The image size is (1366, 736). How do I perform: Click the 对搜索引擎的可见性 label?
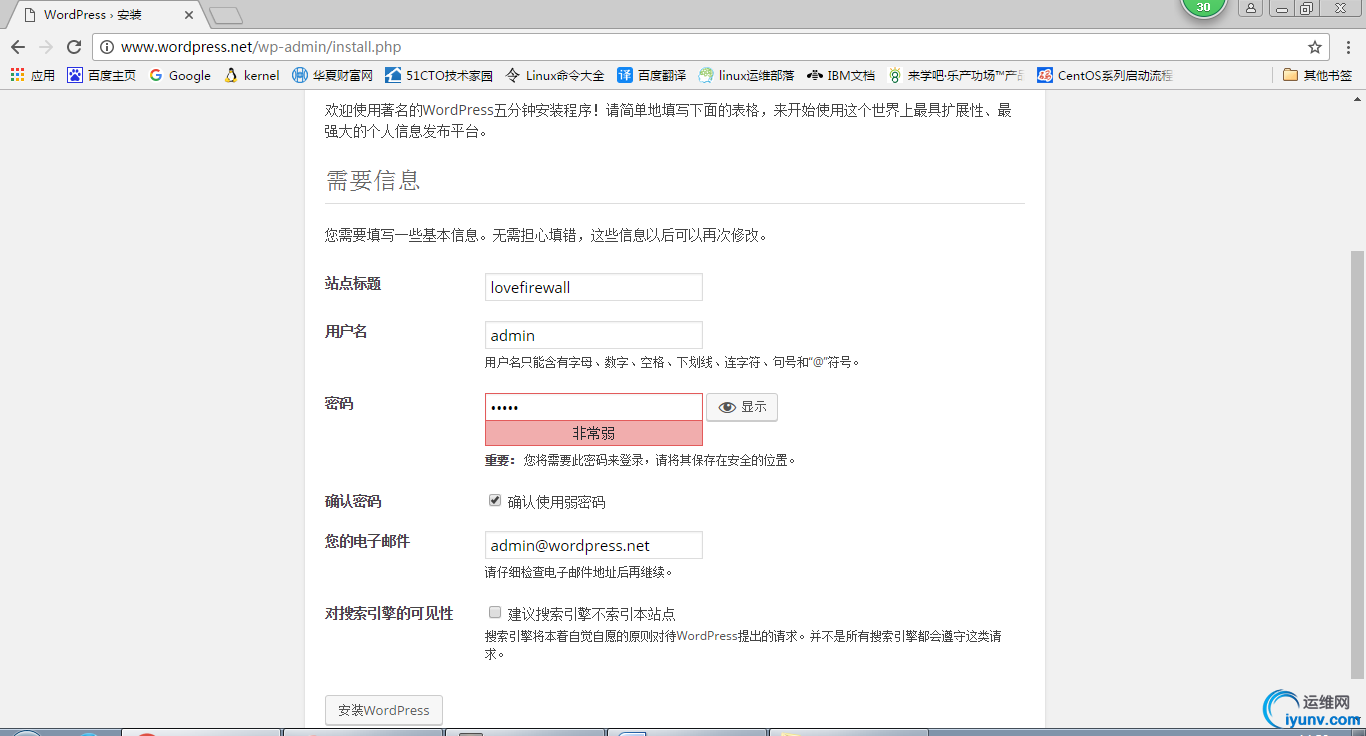[389, 614]
